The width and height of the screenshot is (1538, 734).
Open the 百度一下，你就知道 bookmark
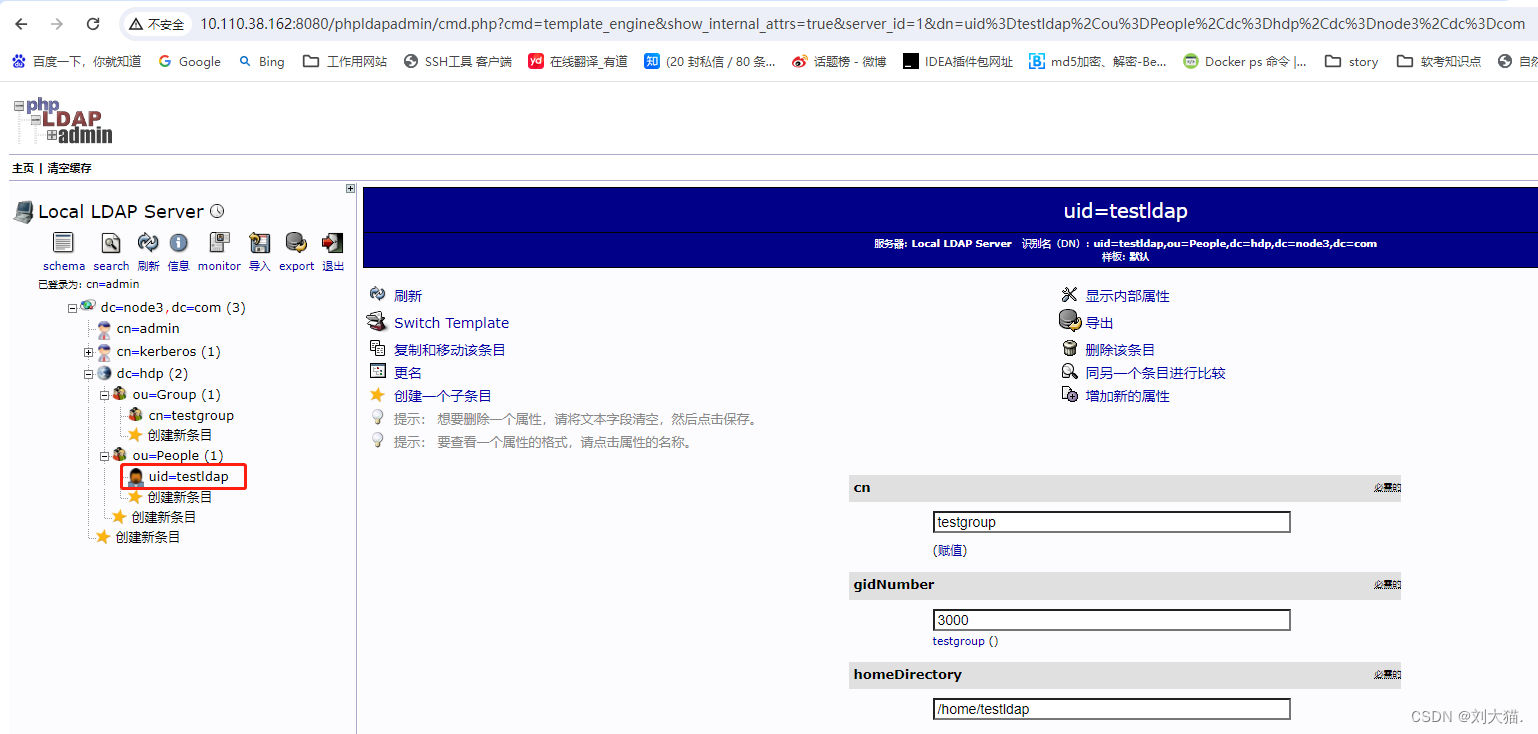[77, 61]
